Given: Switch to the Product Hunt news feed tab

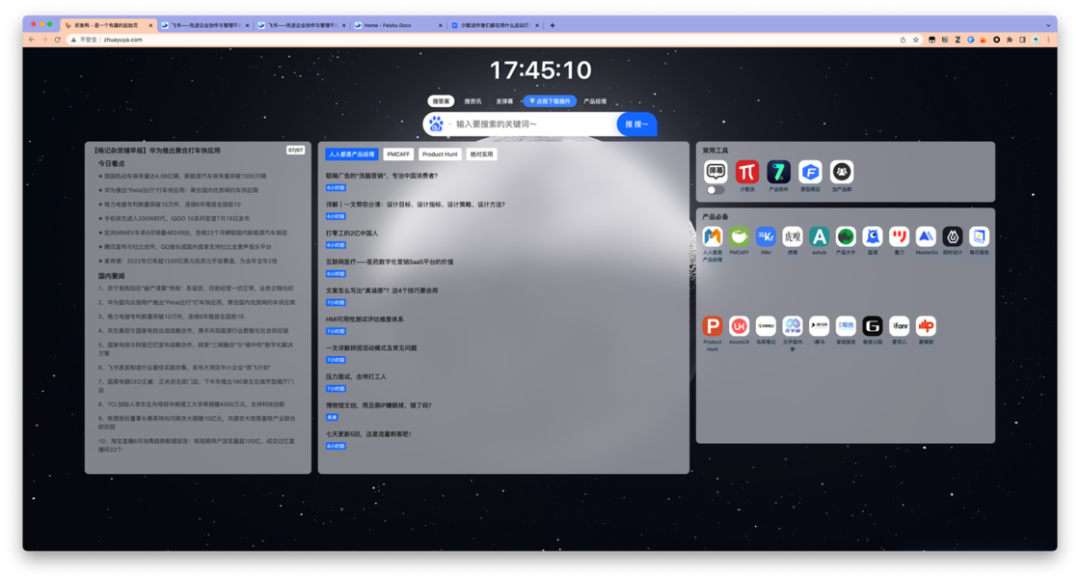Looking at the screenshot, I should point(439,154).
